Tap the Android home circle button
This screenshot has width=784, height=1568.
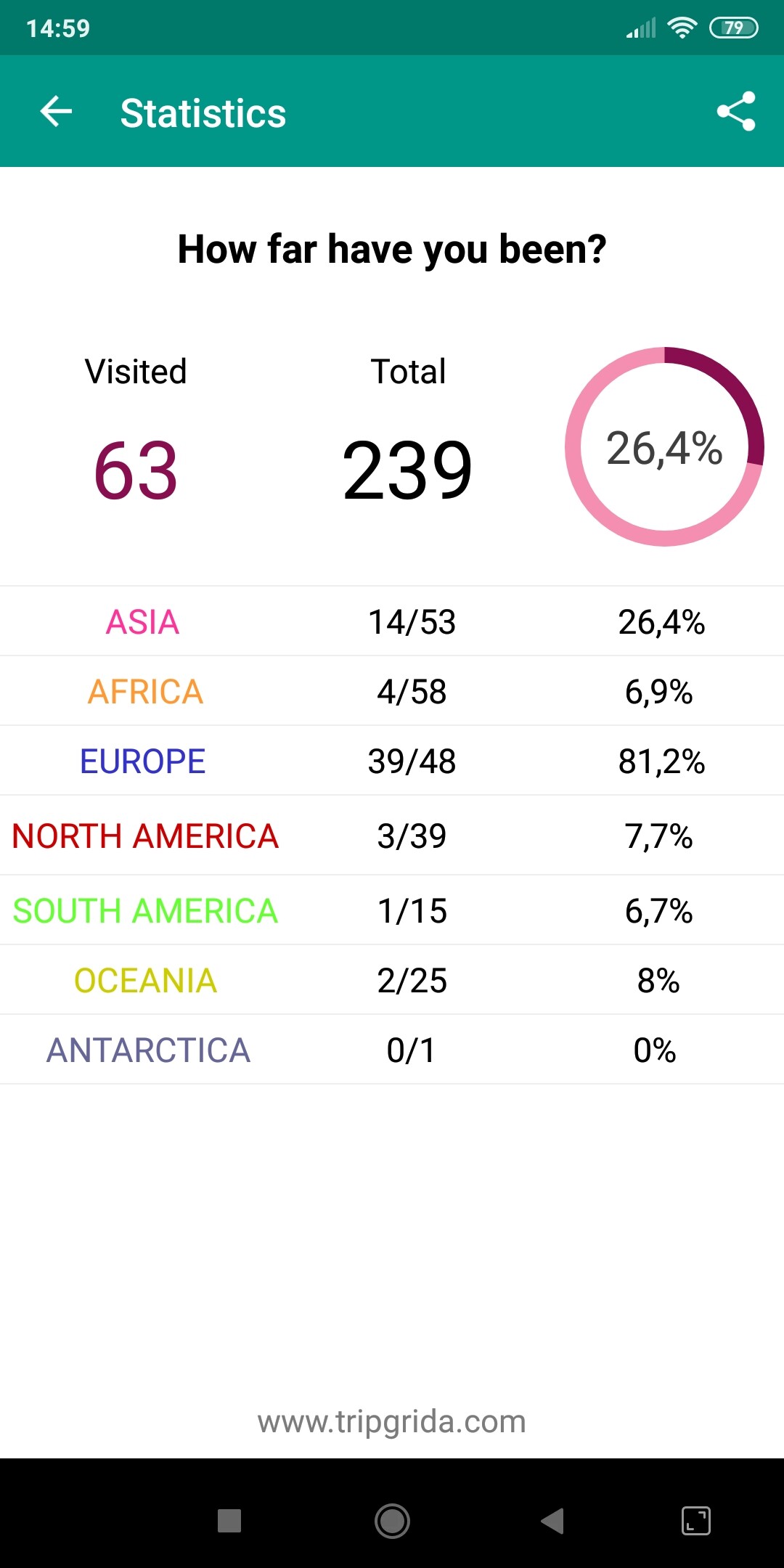pyautogui.click(x=392, y=1520)
